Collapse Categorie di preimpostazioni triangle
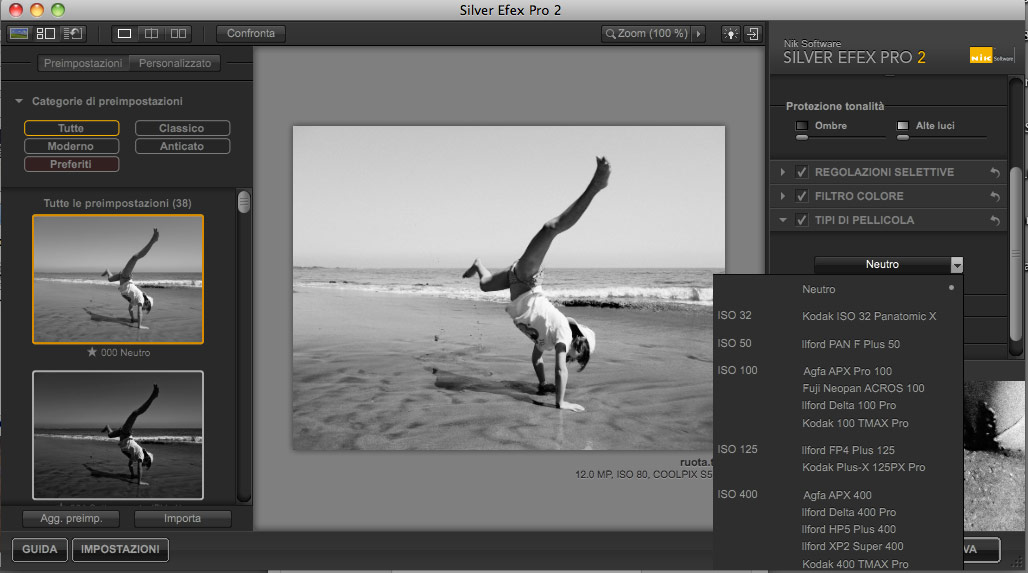Image resolution: width=1028 pixels, height=573 pixels. click(x=19, y=101)
